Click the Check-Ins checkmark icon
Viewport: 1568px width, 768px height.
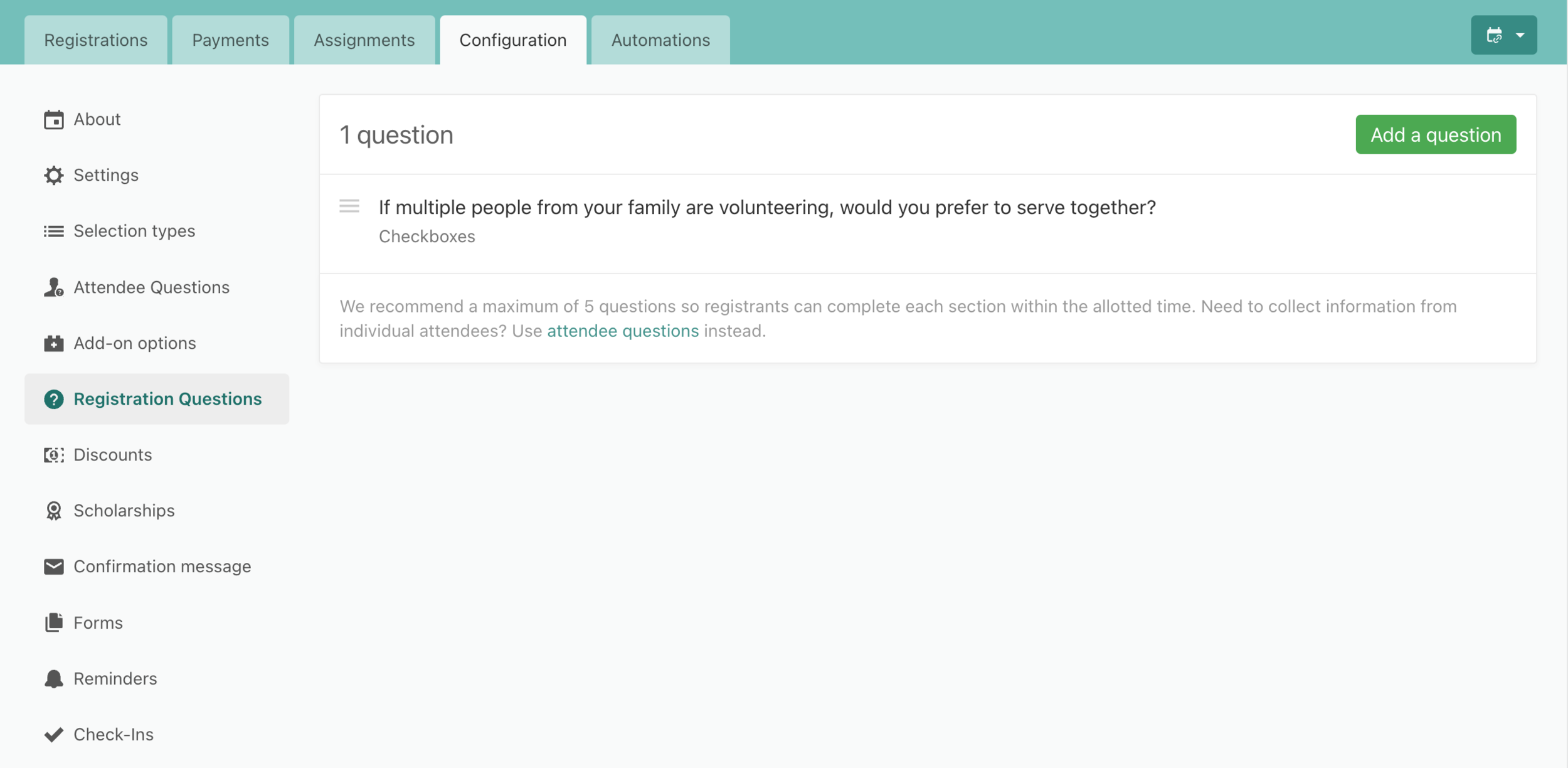coord(54,734)
